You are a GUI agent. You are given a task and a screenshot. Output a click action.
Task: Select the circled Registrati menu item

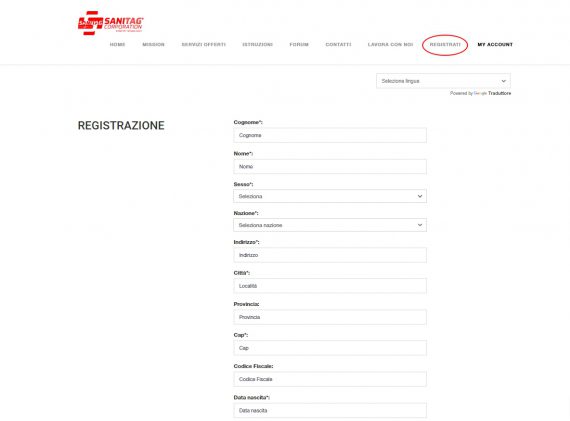pos(445,44)
